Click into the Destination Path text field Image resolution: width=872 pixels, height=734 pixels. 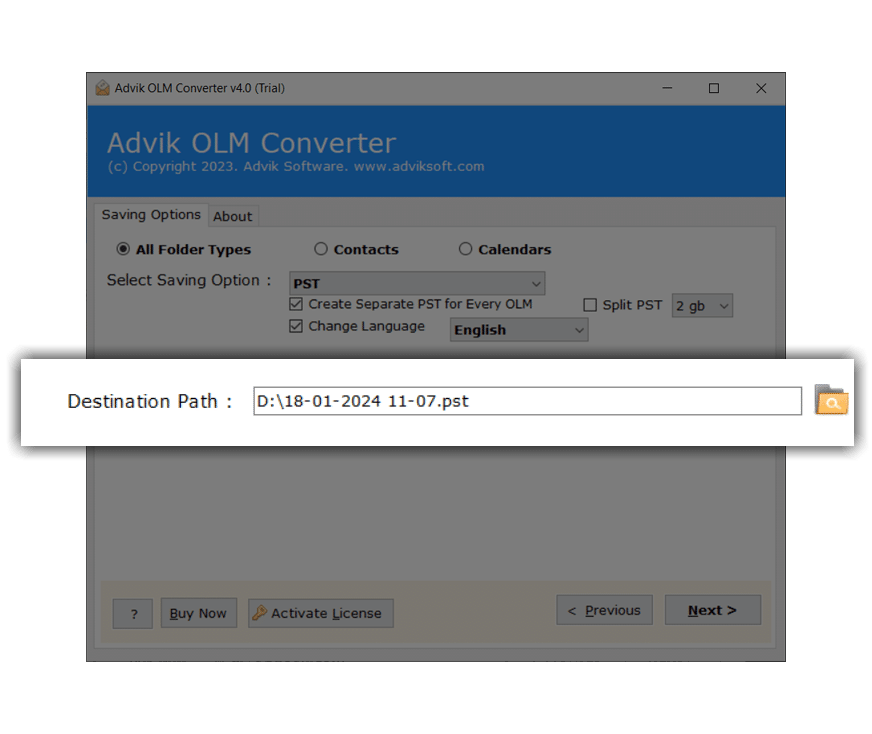tap(527, 401)
